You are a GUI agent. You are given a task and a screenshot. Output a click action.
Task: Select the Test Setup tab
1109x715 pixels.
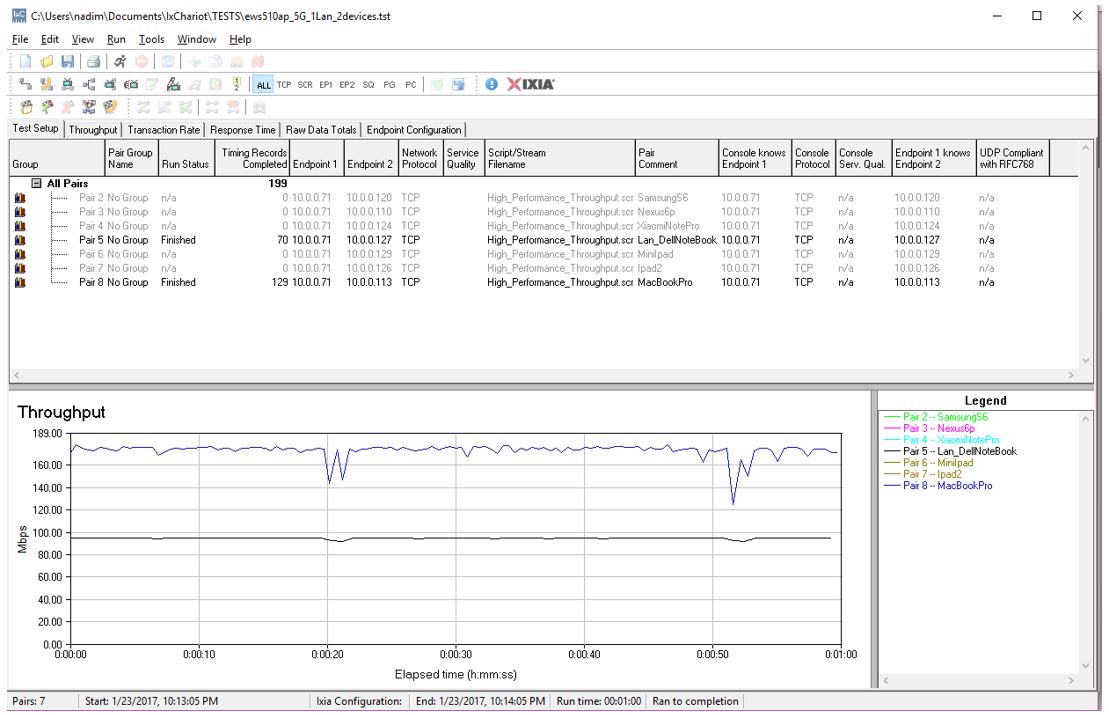(35, 129)
